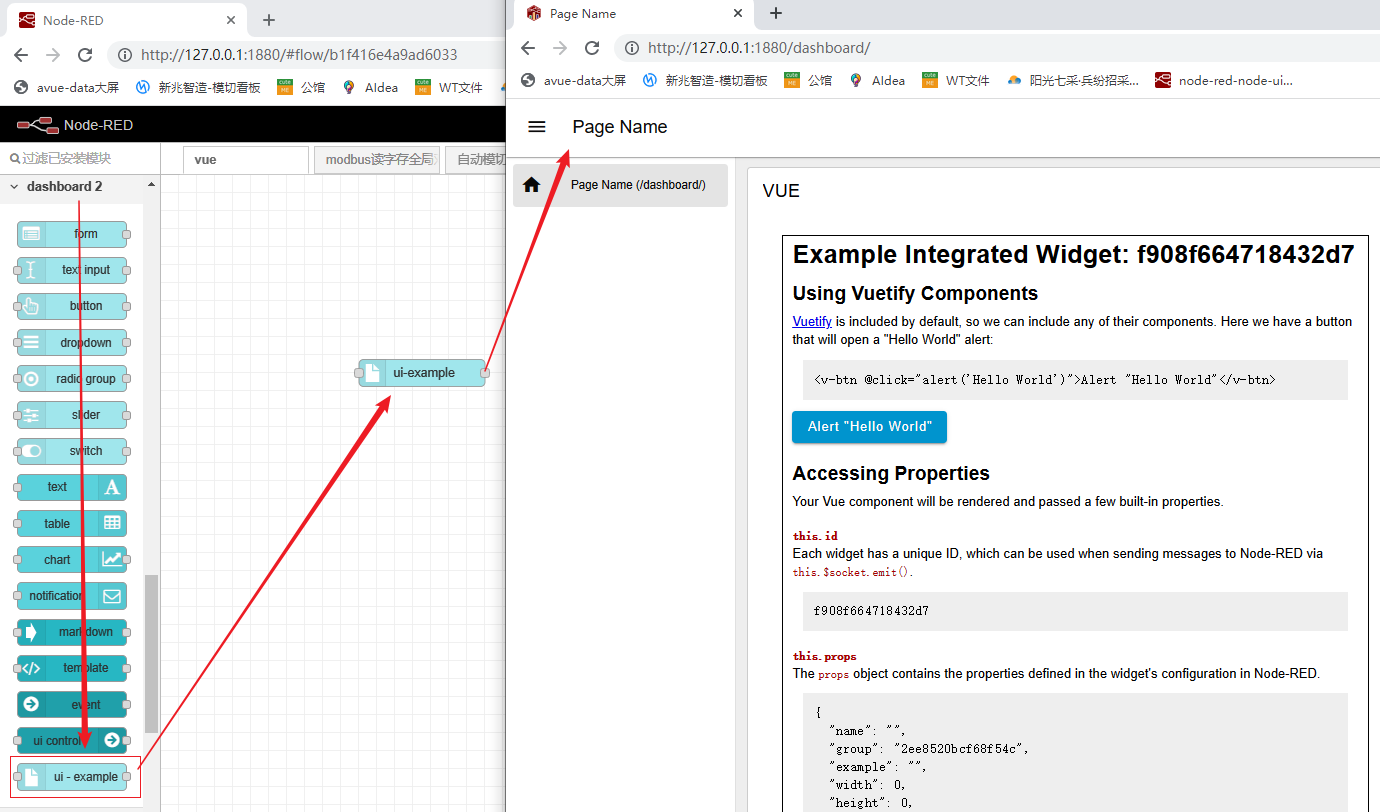Click the palette vertical scrollbar
1380x812 pixels.
click(151, 654)
